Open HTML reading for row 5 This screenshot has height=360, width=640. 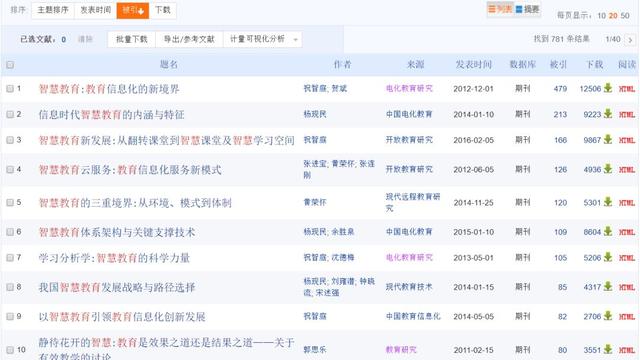tap(627, 202)
